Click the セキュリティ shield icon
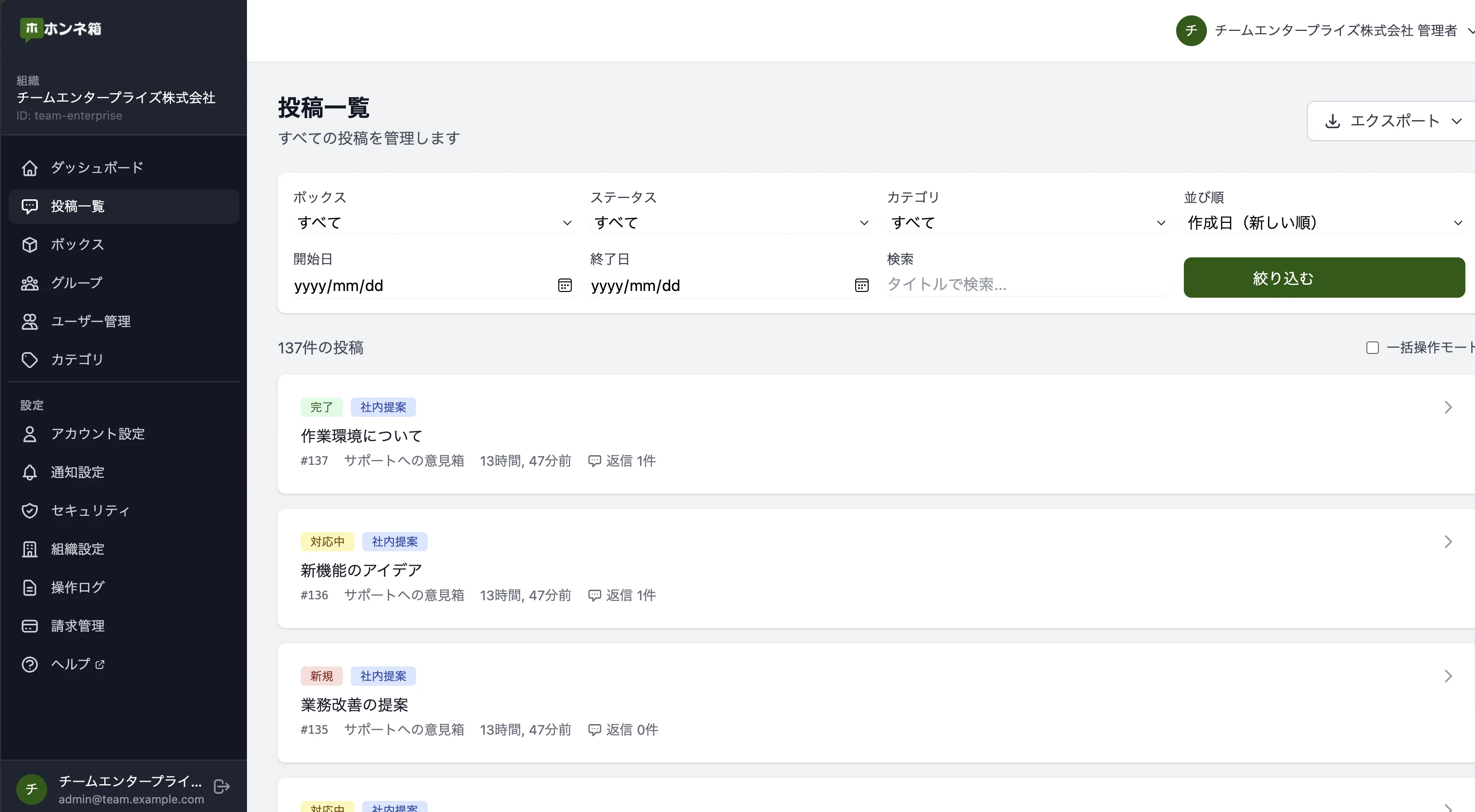 tap(30, 510)
